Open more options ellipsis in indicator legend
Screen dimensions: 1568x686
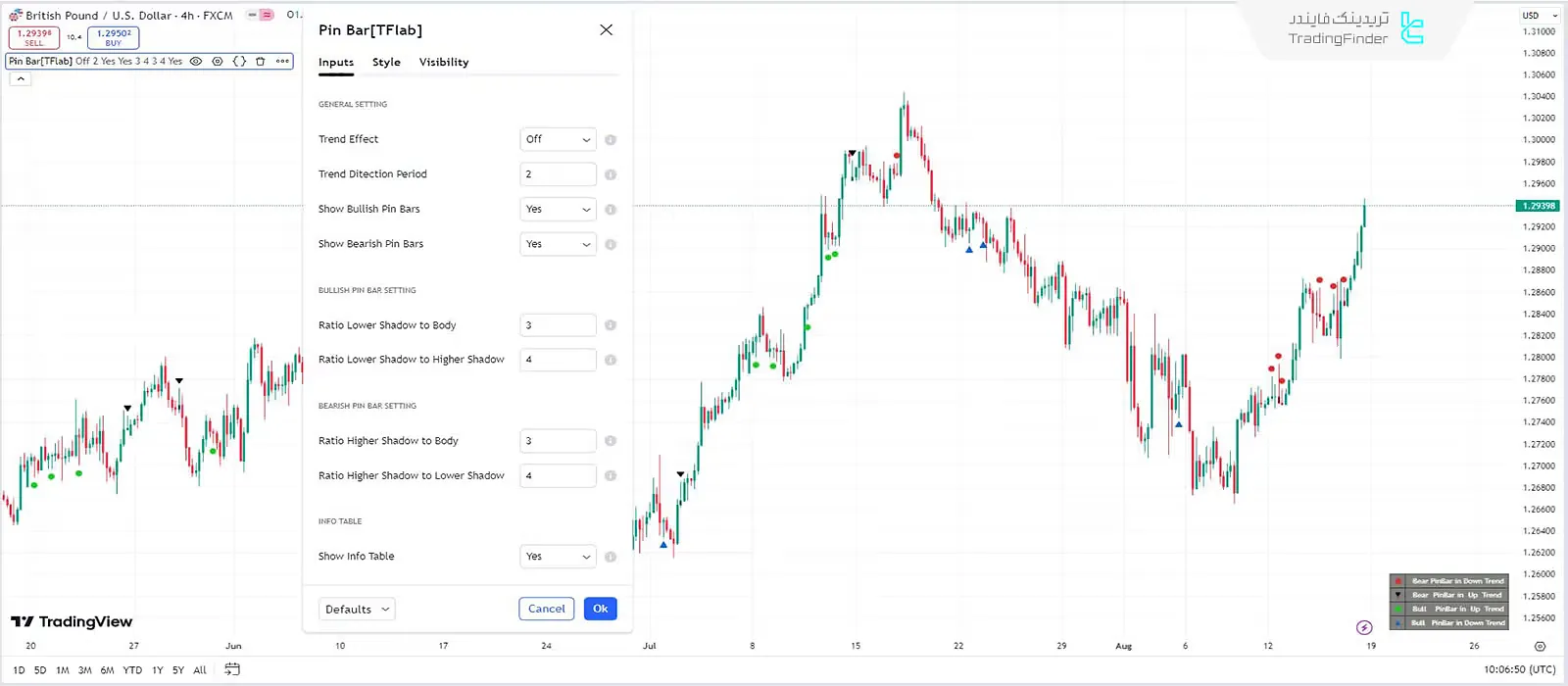pos(282,61)
